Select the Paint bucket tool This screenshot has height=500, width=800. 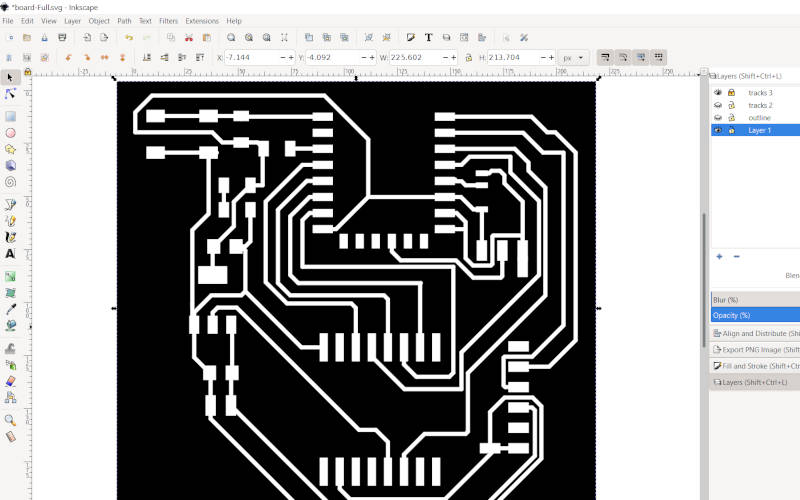click(10, 325)
